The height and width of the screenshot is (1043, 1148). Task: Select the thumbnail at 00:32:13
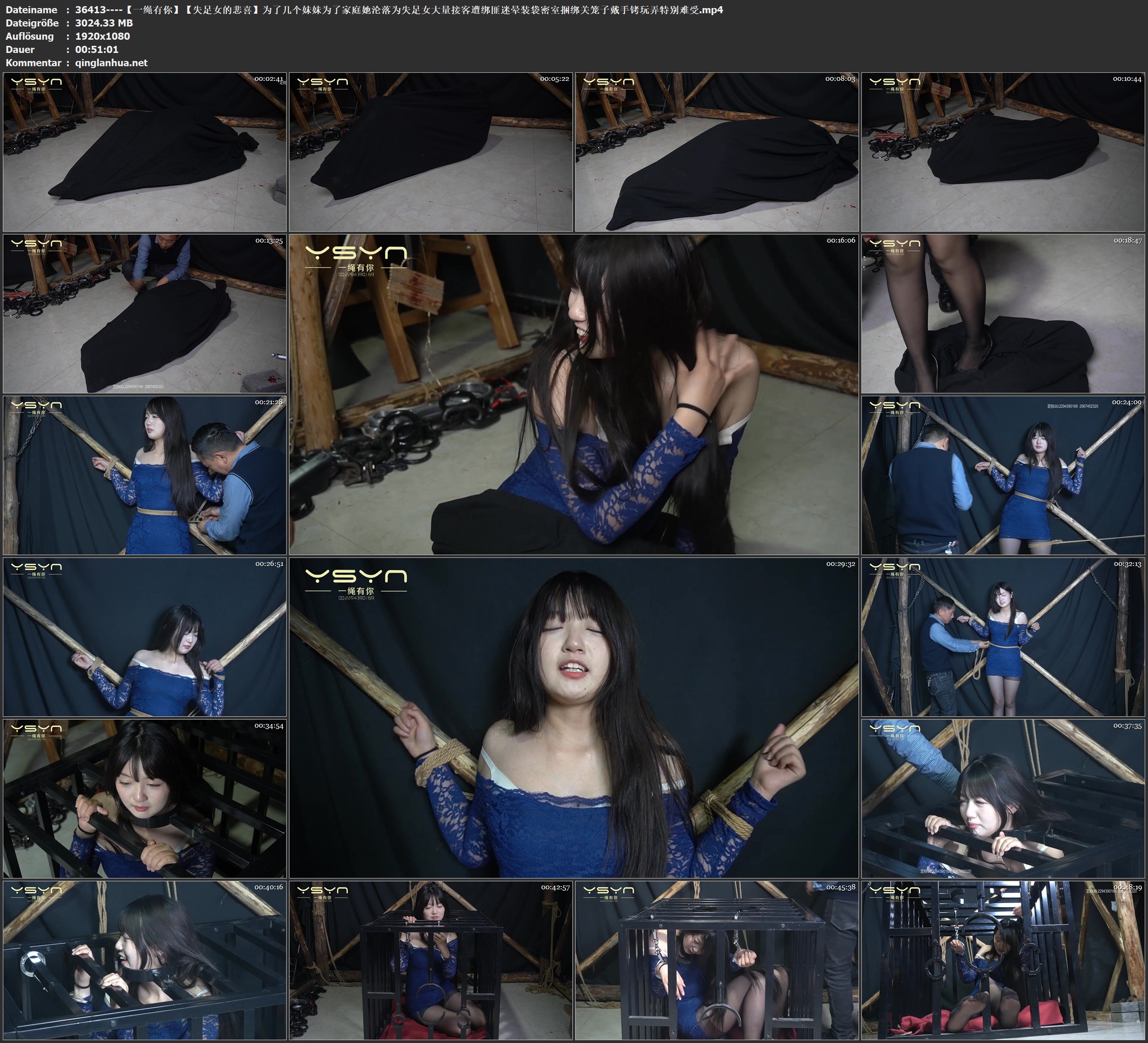point(1003,637)
